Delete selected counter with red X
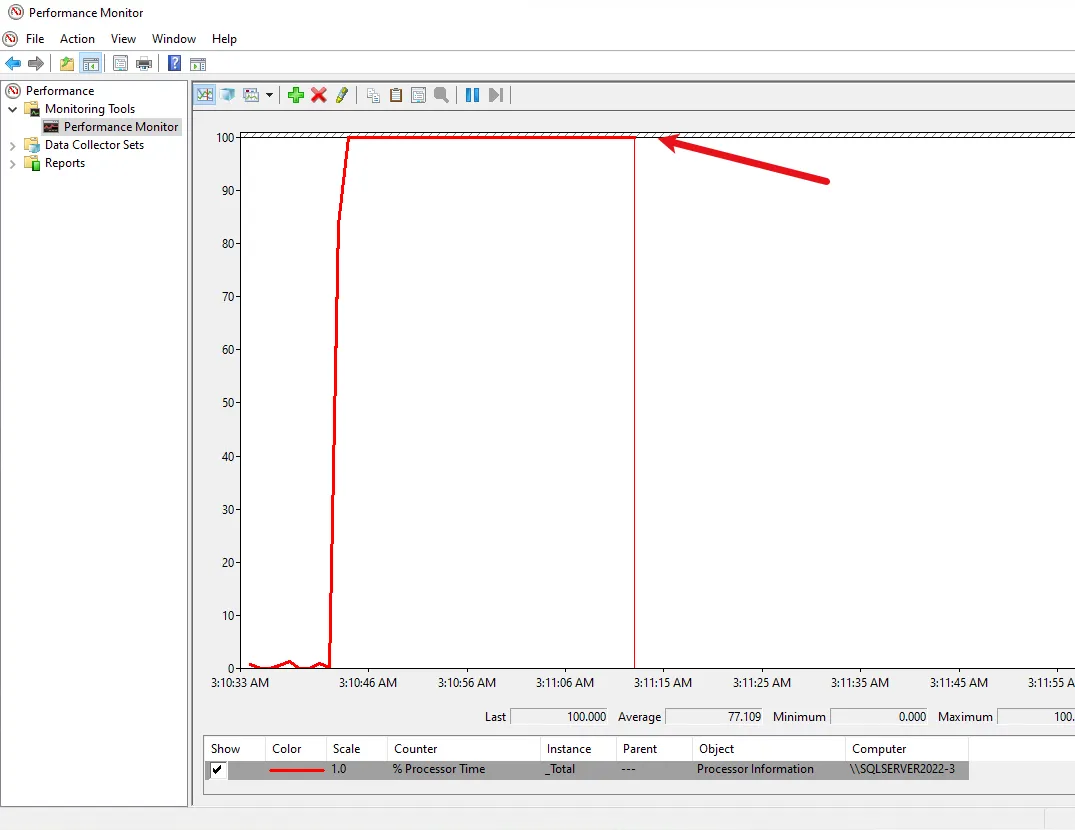Viewport: 1075px width, 830px height. coord(319,95)
